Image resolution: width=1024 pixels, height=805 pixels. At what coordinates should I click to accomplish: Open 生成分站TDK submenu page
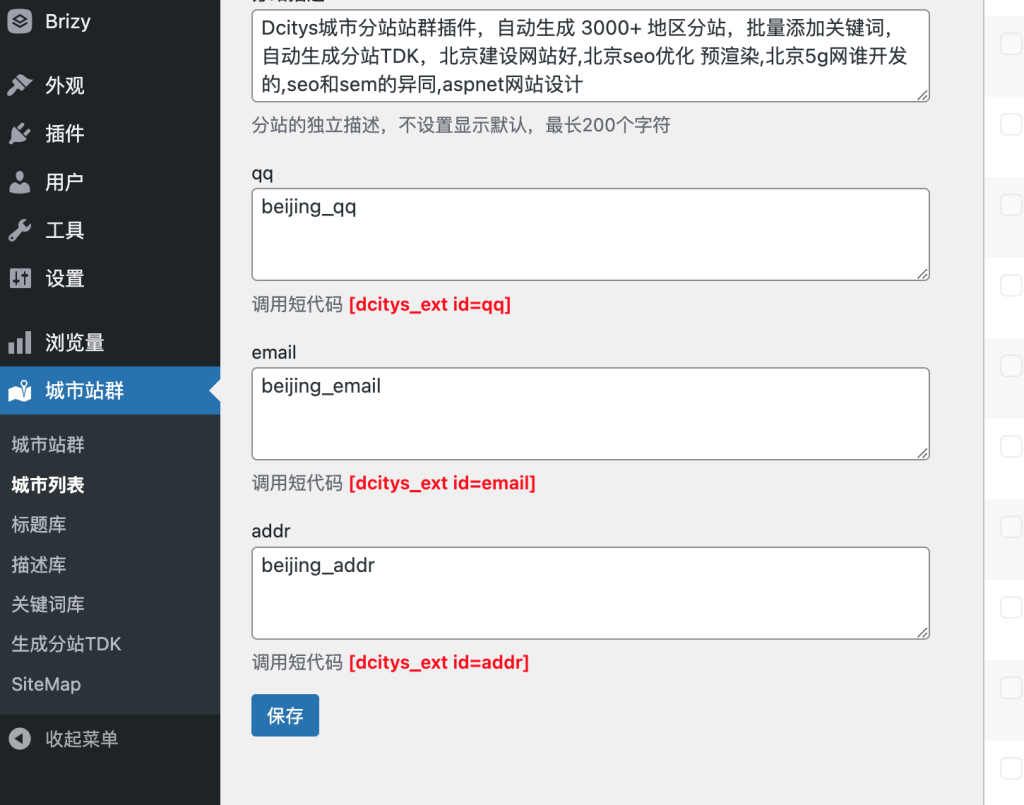point(66,645)
